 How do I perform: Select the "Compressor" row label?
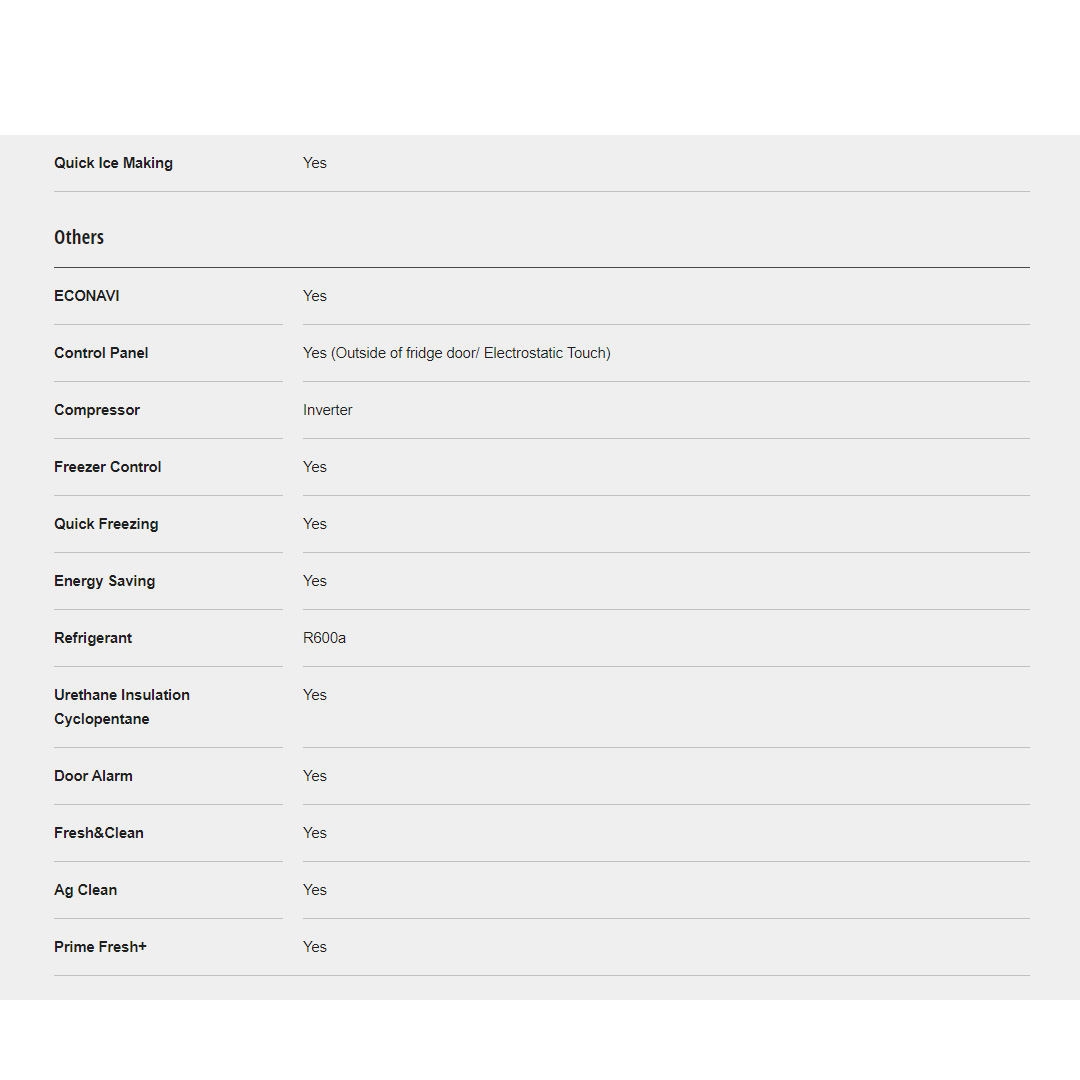click(97, 410)
